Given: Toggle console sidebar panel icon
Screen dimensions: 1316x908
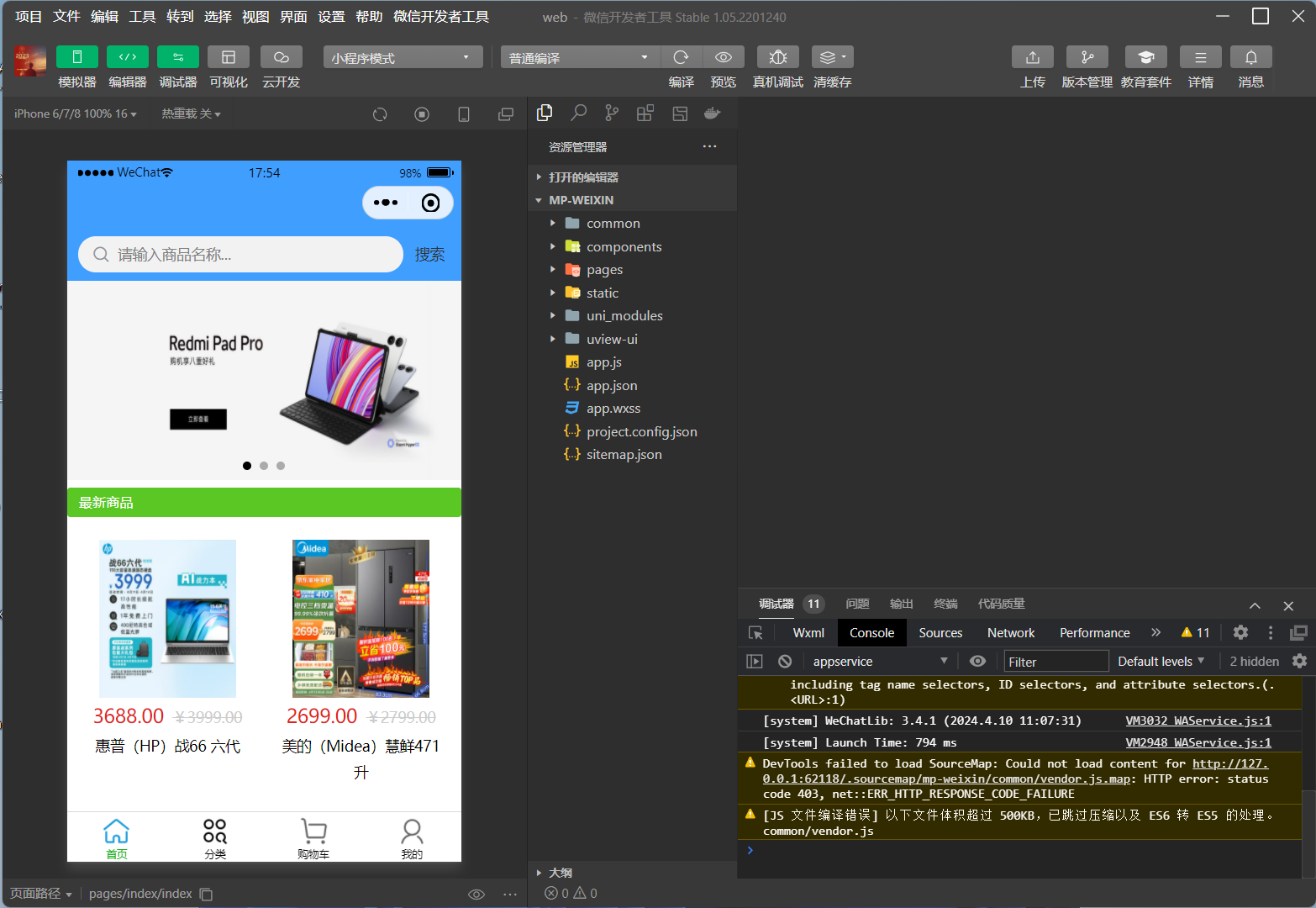Looking at the screenshot, I should [755, 662].
